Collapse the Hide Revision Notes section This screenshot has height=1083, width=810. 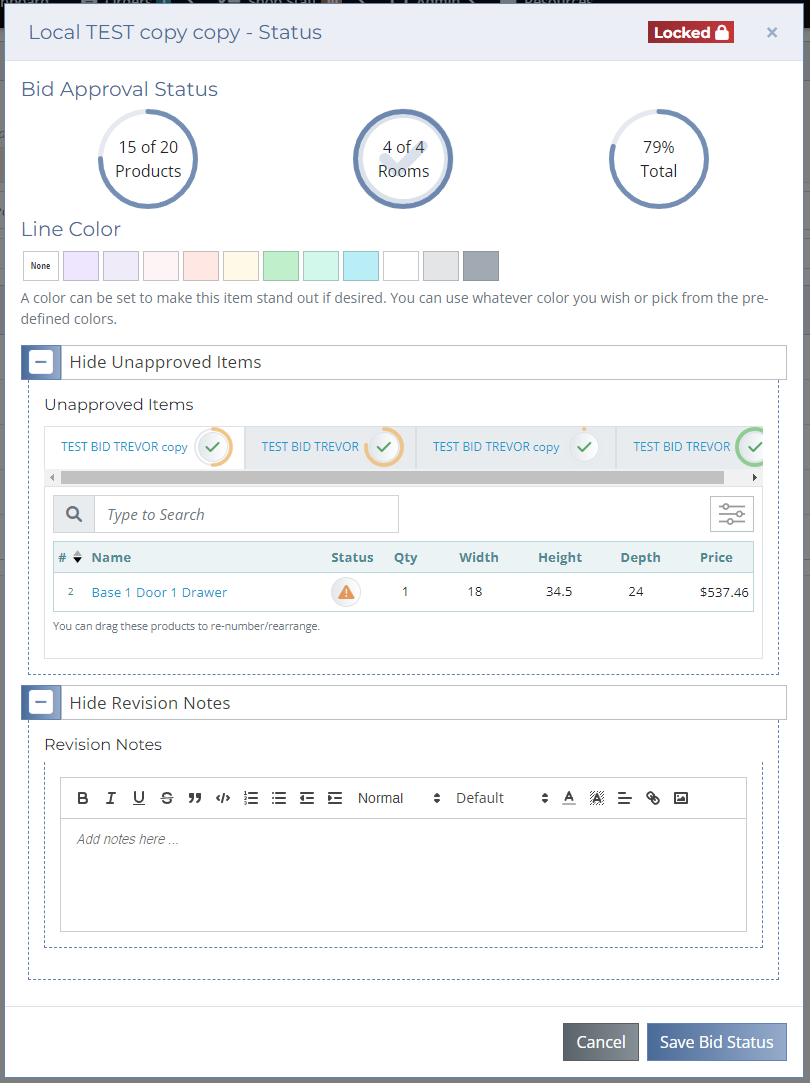pyautogui.click(x=41, y=702)
